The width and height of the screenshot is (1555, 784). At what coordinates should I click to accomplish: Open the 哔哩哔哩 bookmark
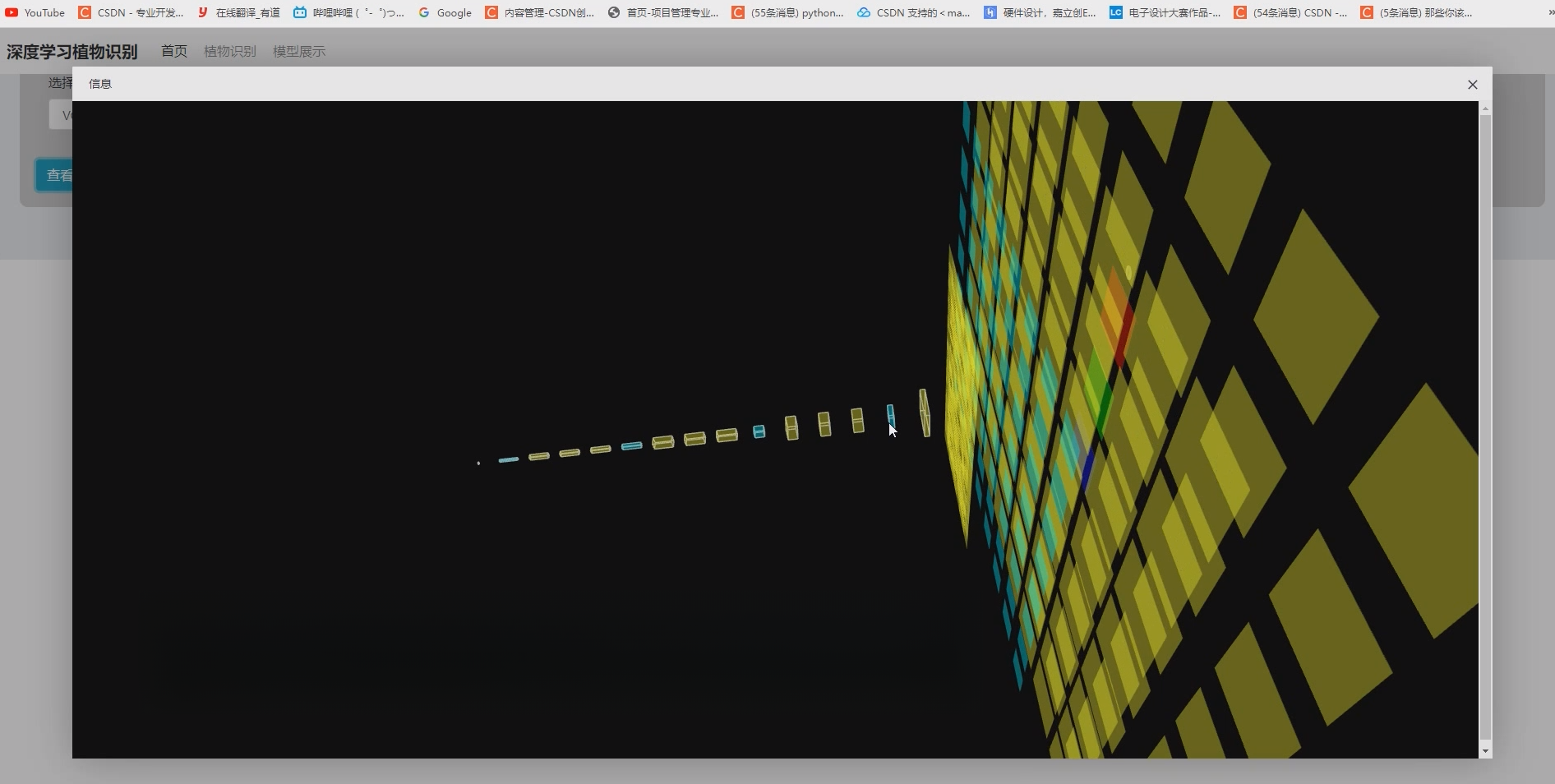click(x=348, y=12)
